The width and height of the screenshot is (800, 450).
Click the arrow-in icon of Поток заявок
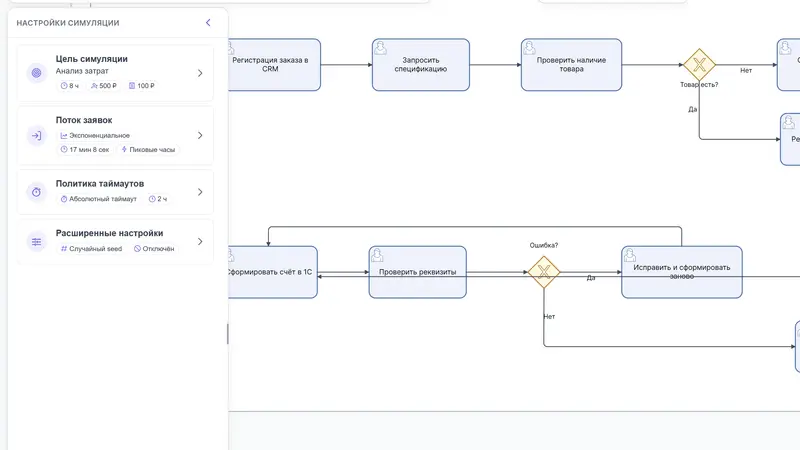[x=36, y=136]
